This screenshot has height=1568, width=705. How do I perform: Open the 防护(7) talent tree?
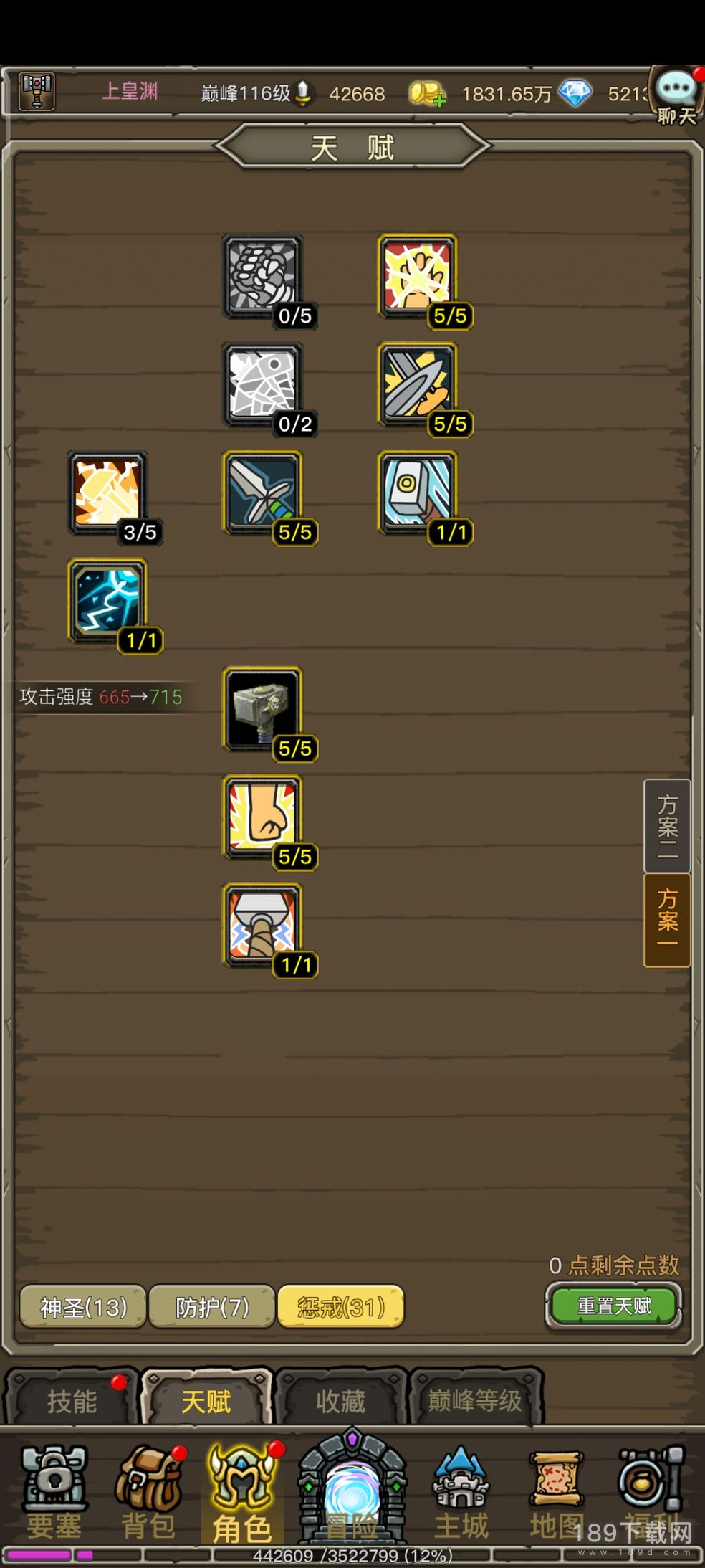click(212, 1307)
